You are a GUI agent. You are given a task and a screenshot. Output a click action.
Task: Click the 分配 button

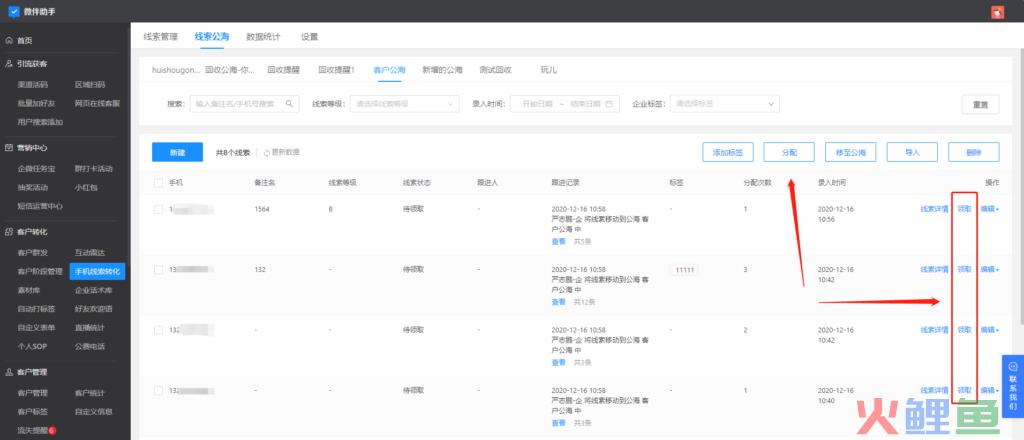click(x=789, y=152)
